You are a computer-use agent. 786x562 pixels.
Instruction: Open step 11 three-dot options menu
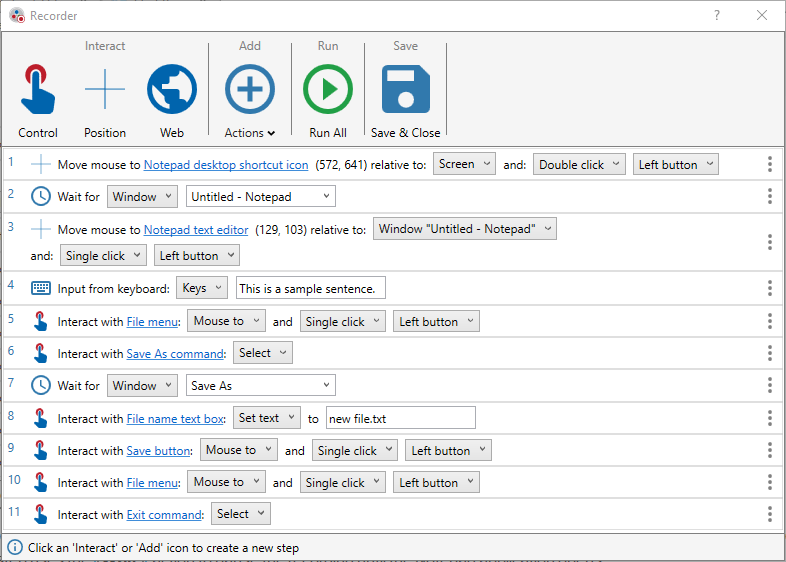[x=769, y=514]
